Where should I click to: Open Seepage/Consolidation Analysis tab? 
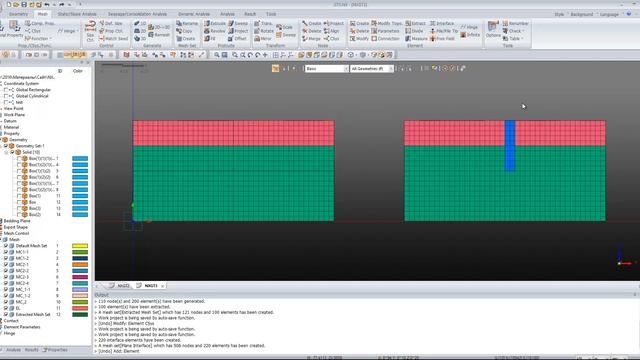[x=137, y=14]
